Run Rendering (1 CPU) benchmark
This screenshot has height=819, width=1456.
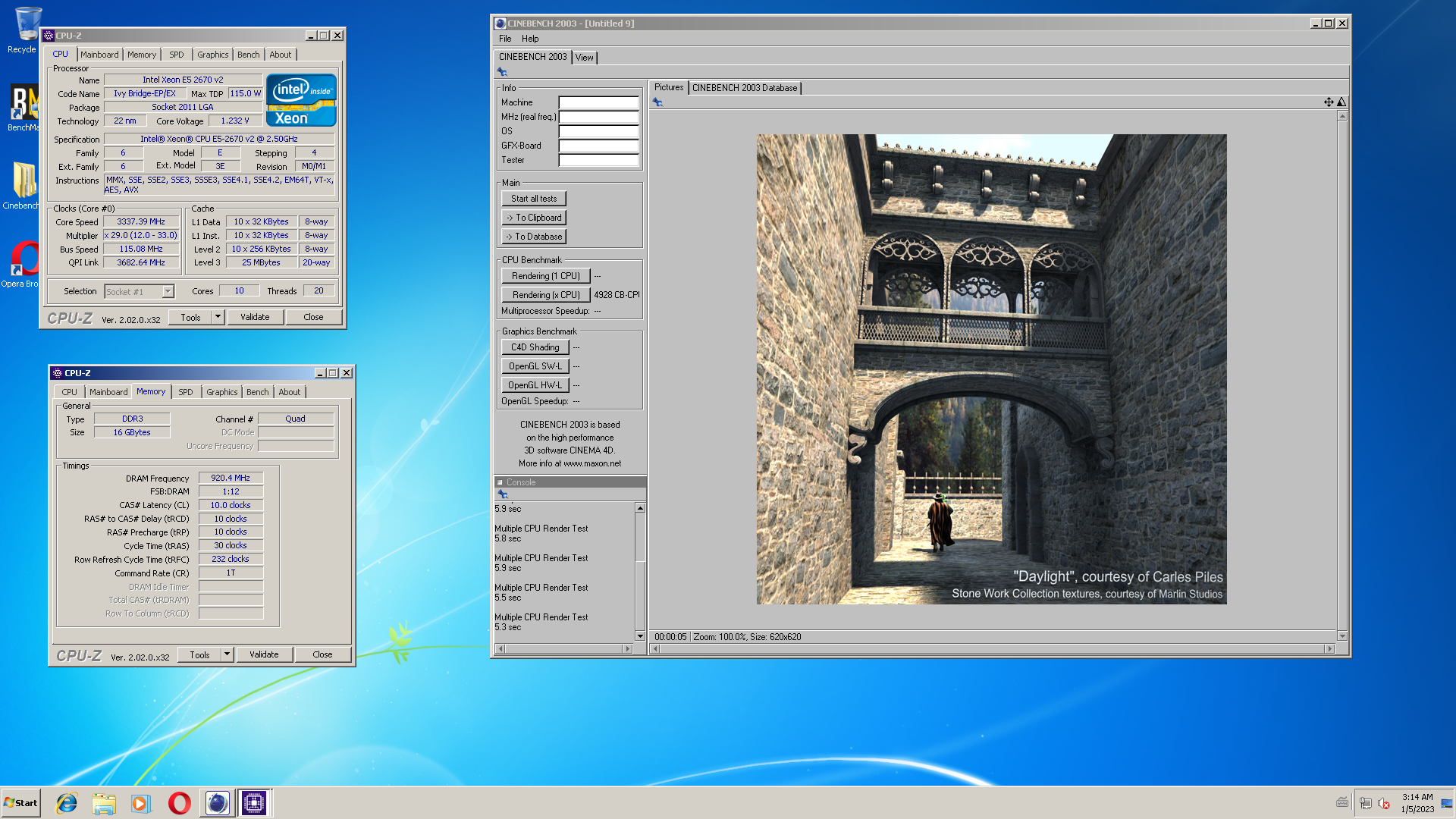coord(546,276)
